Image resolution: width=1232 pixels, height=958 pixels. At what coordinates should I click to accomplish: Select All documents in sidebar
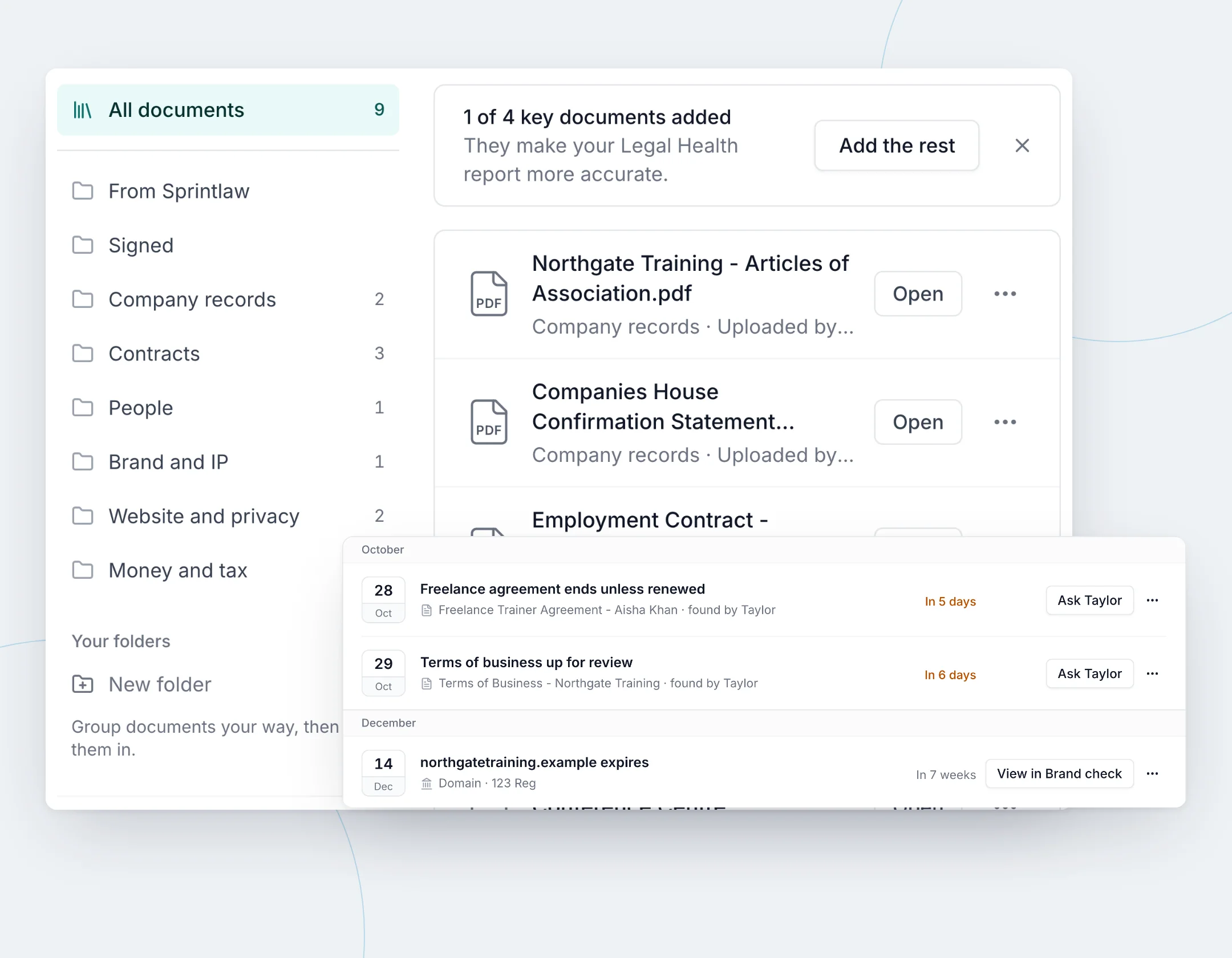pos(228,110)
